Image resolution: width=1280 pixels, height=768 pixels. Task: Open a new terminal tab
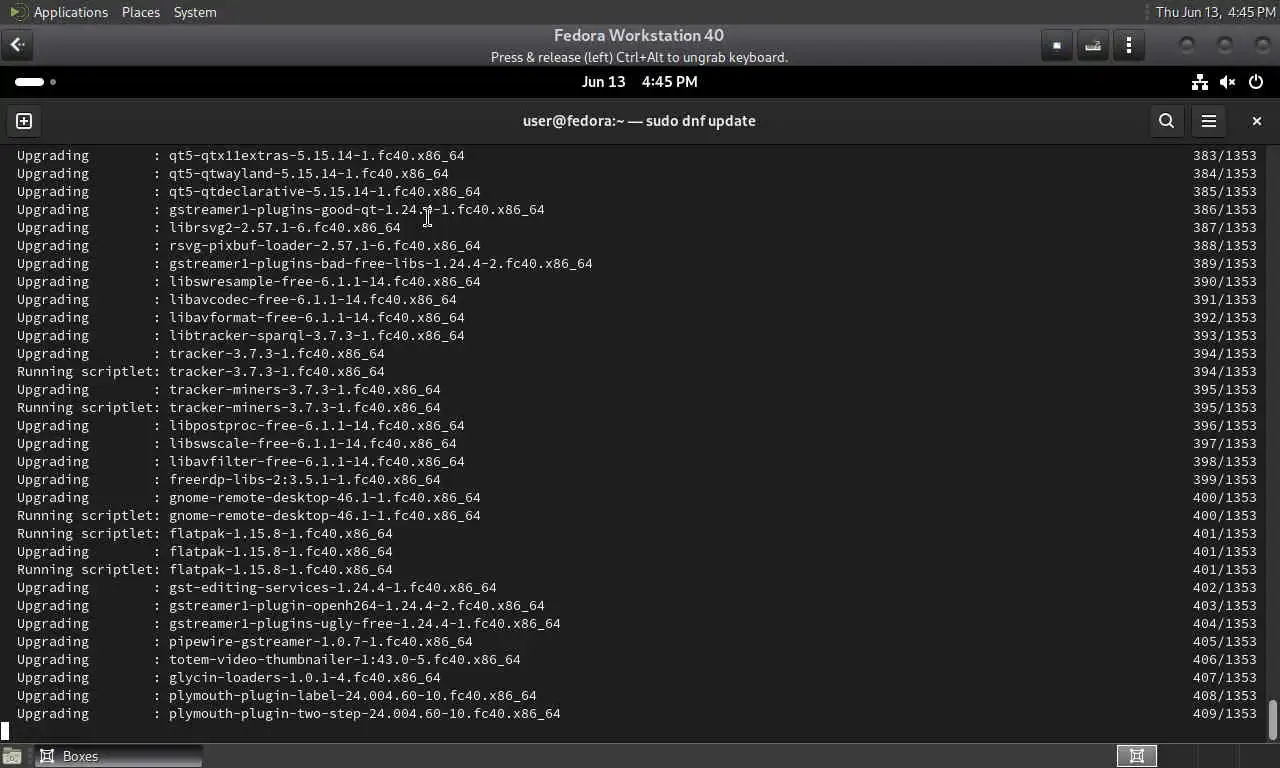point(24,121)
